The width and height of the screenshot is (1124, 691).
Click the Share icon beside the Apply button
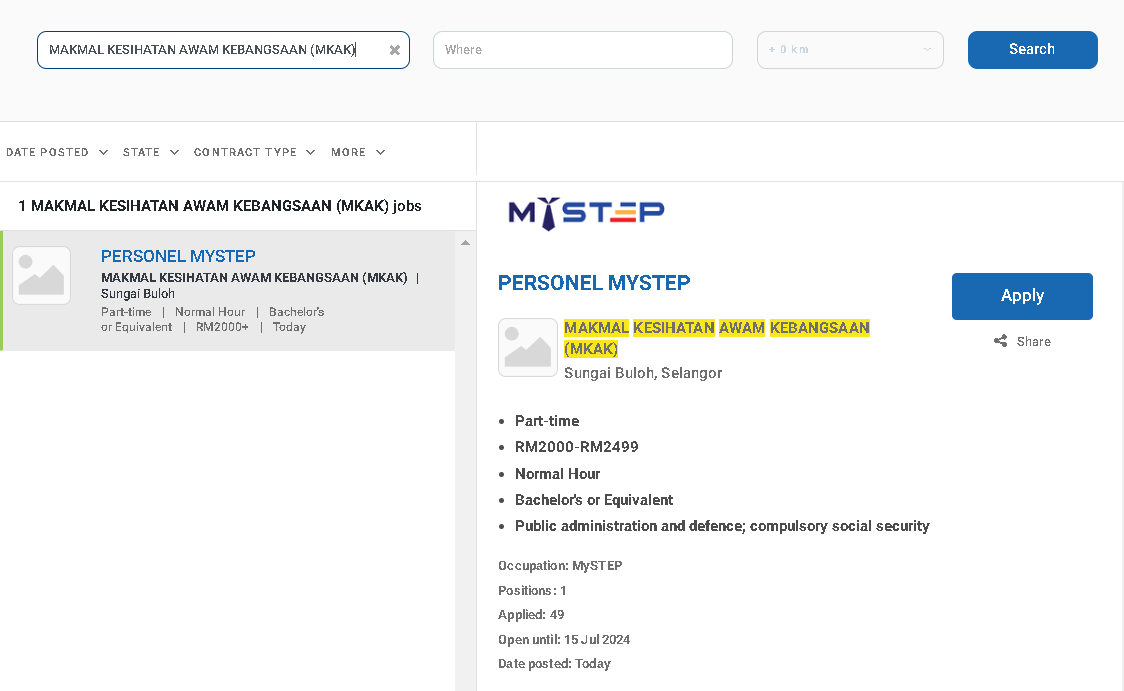tap(999, 341)
